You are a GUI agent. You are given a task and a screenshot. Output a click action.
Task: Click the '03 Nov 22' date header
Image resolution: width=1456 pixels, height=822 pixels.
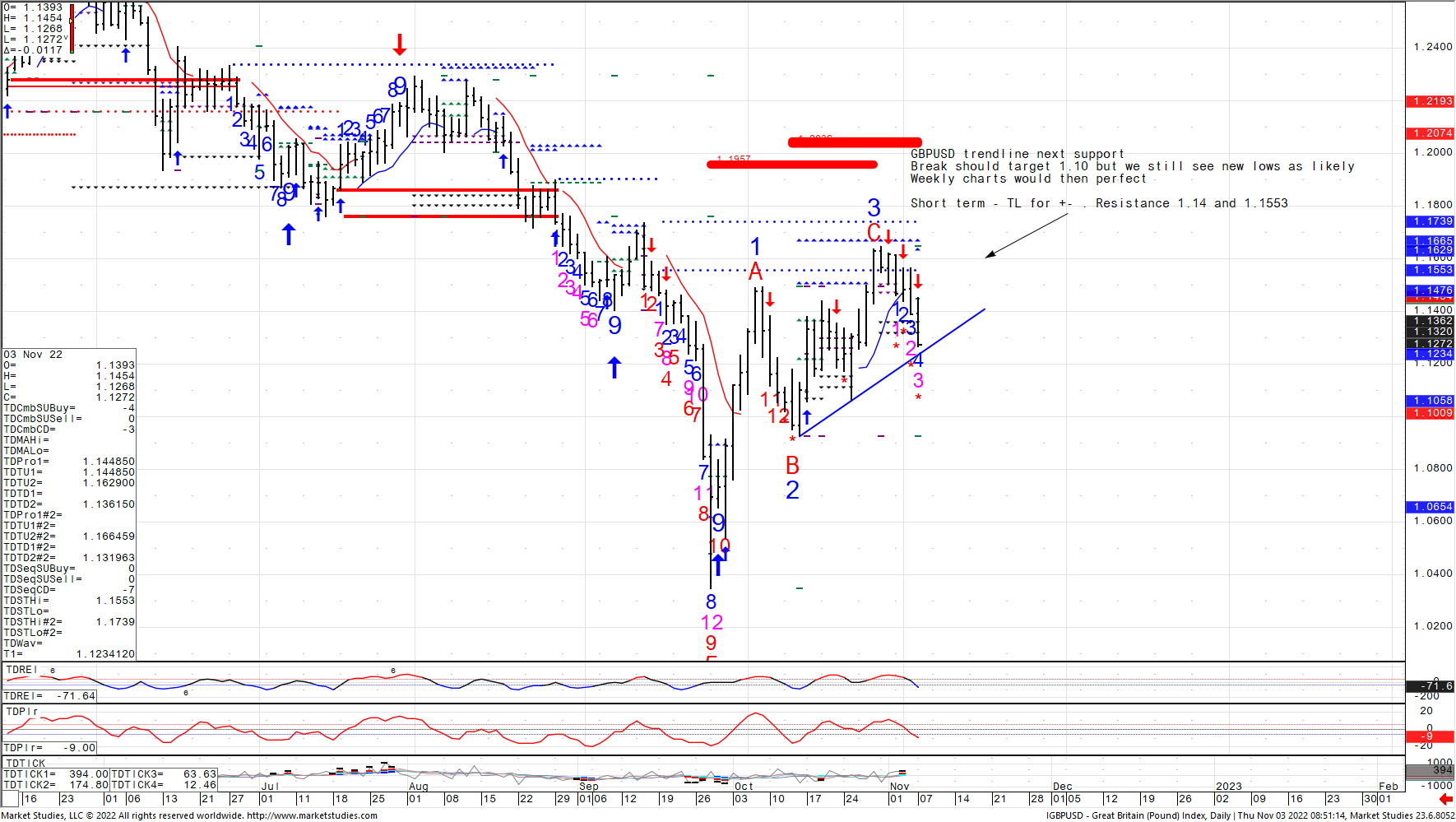33,355
